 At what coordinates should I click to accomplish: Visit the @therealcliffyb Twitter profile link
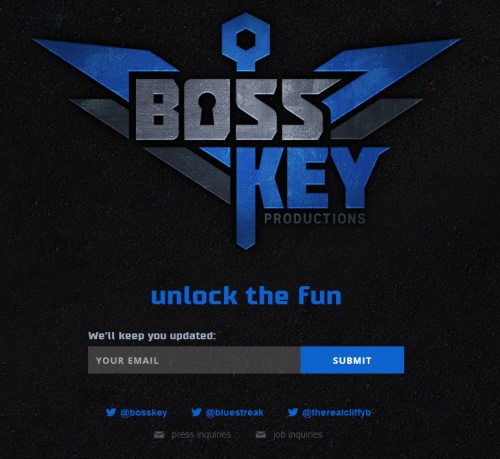(336, 413)
